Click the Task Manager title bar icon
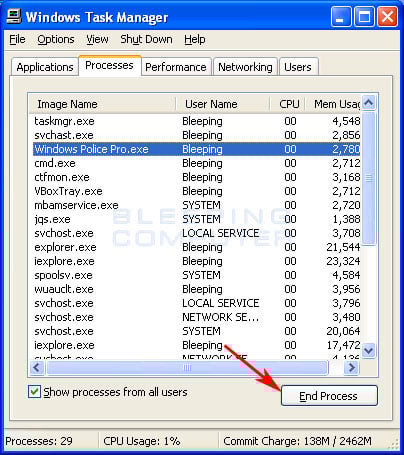Screen dimensions: 404x455 [14, 16]
